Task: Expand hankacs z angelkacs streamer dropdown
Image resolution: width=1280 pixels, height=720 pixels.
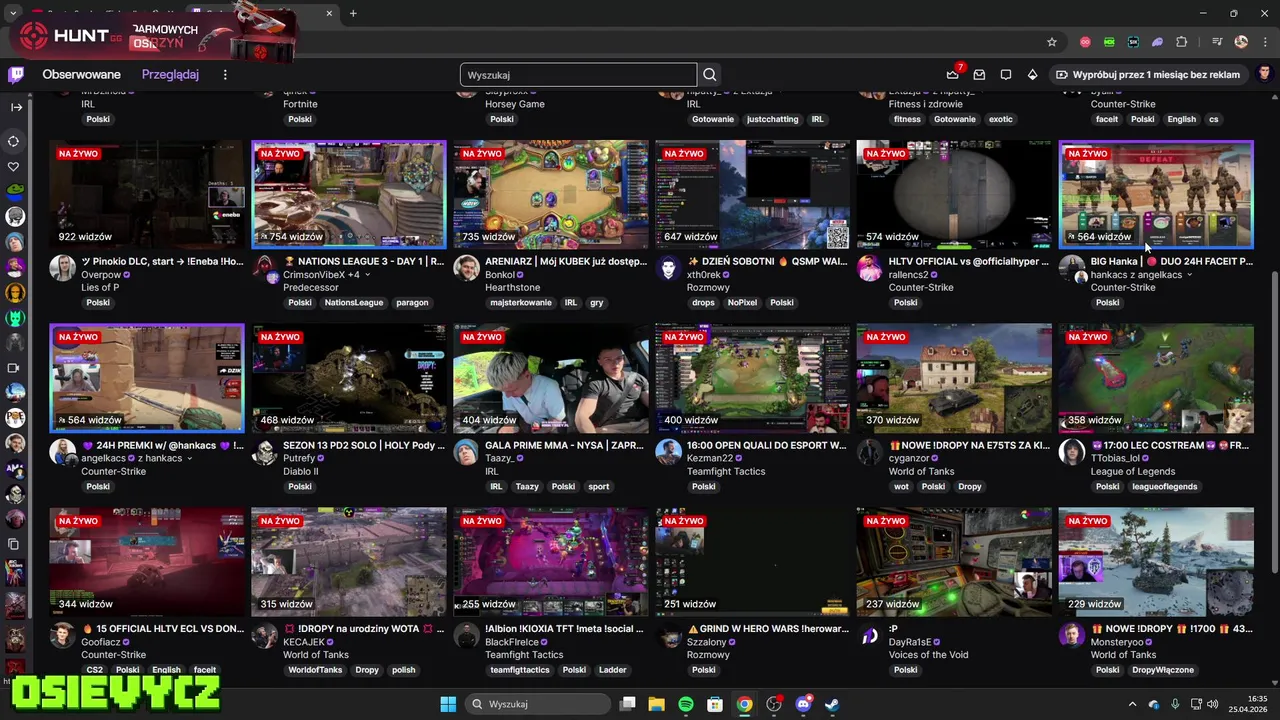Action: (1189, 275)
